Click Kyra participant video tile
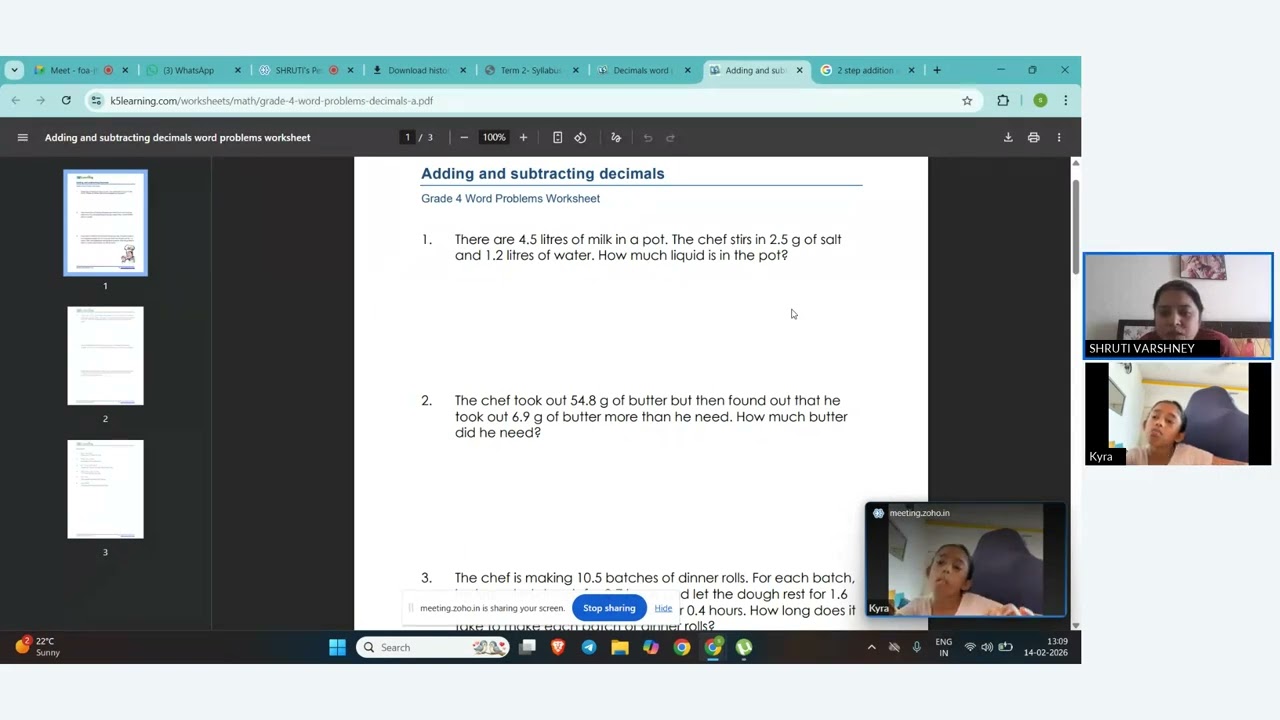Viewport: 1280px width, 720px height. pos(1178,414)
